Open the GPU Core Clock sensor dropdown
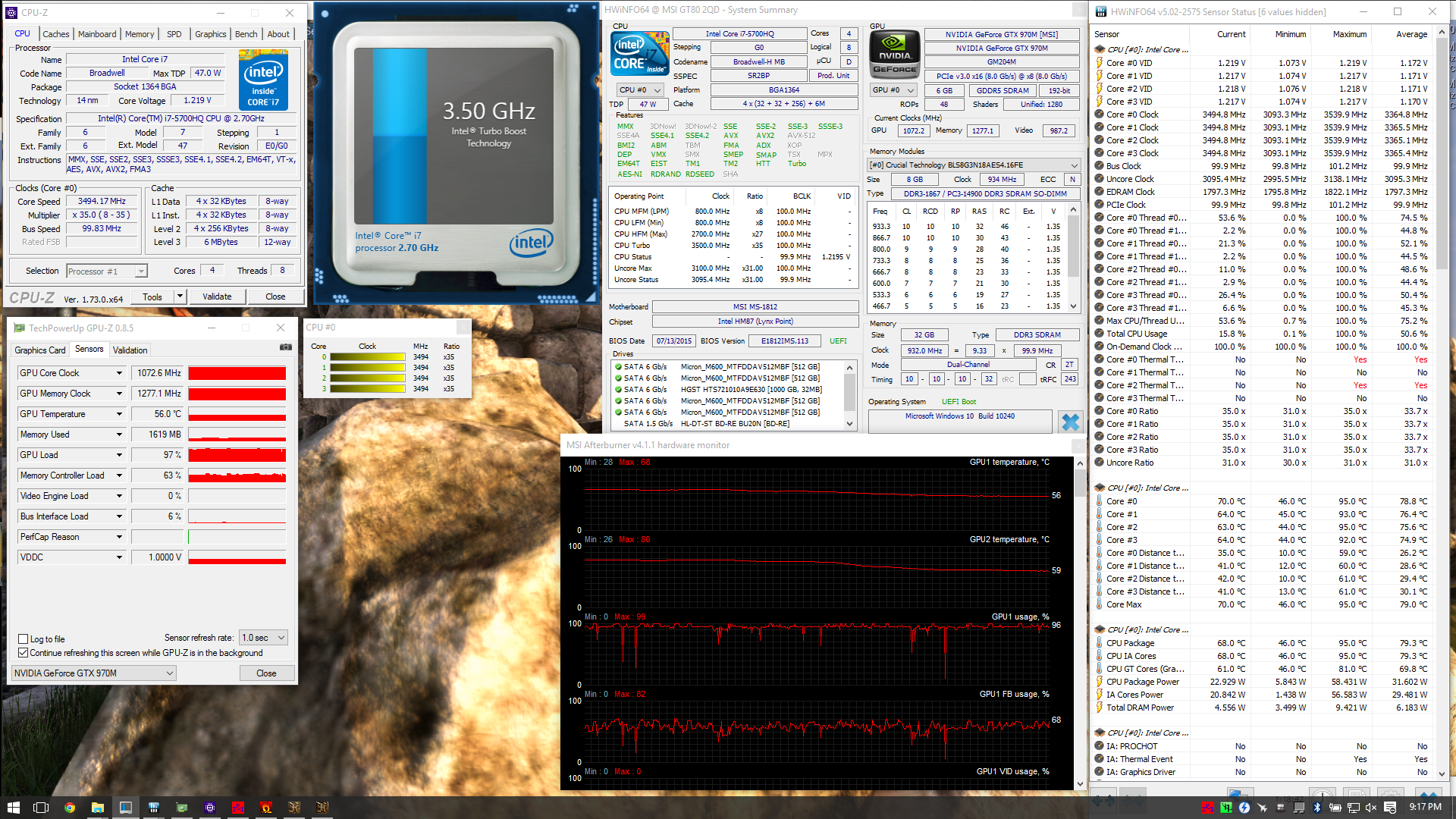This screenshot has height=819, width=1456. [x=119, y=373]
